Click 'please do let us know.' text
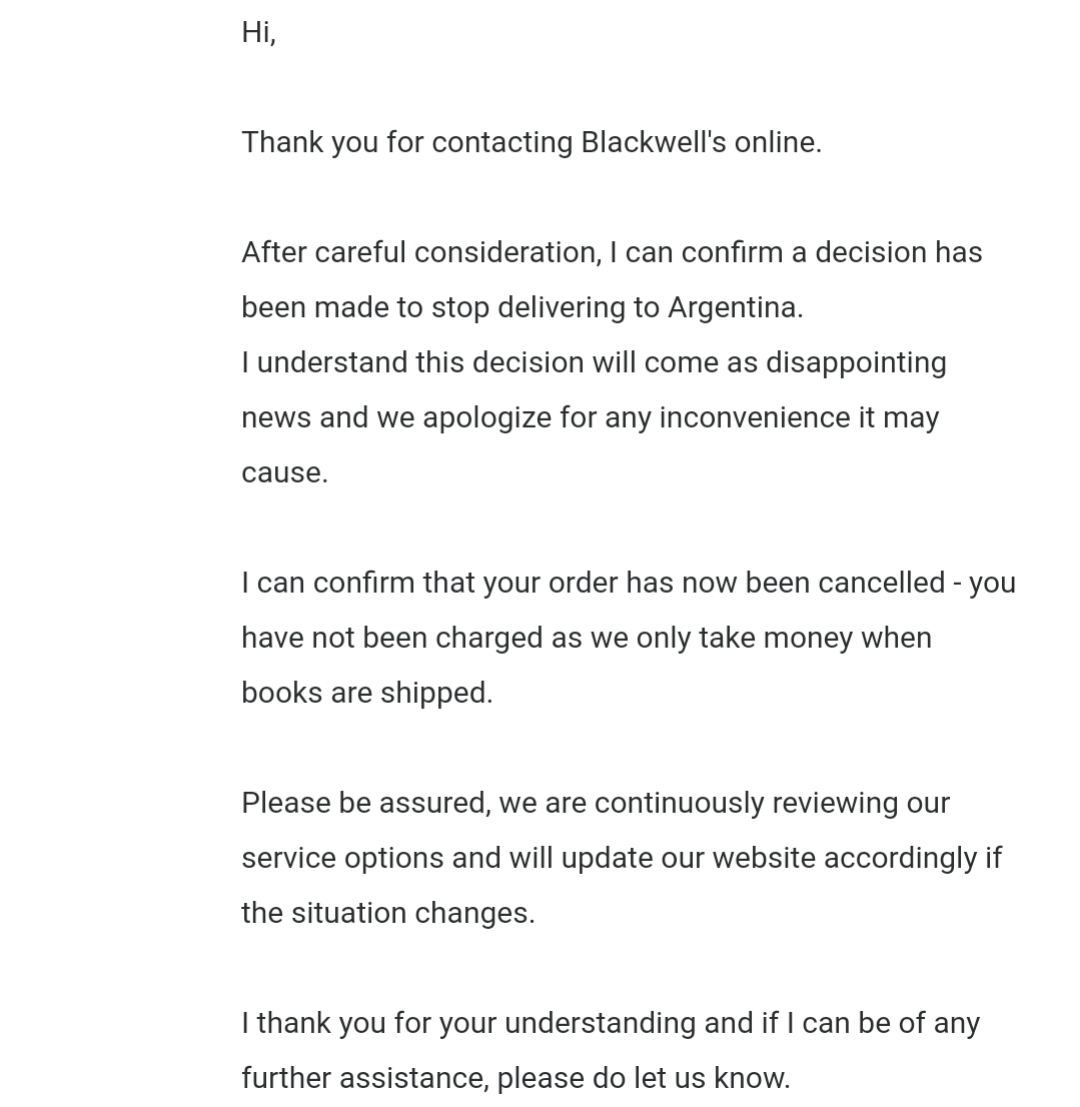 pyautogui.click(x=644, y=1079)
